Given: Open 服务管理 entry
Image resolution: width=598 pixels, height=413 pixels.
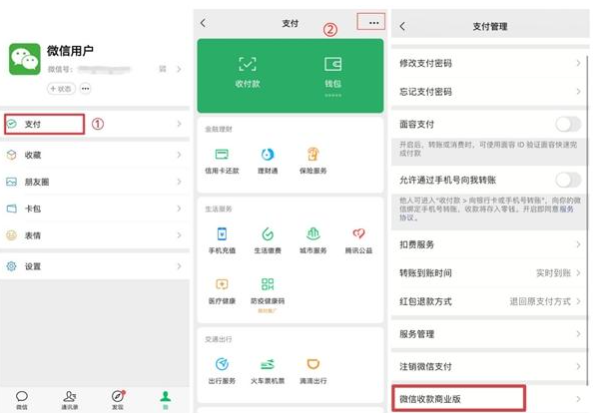Looking at the screenshot, I should 489,334.
